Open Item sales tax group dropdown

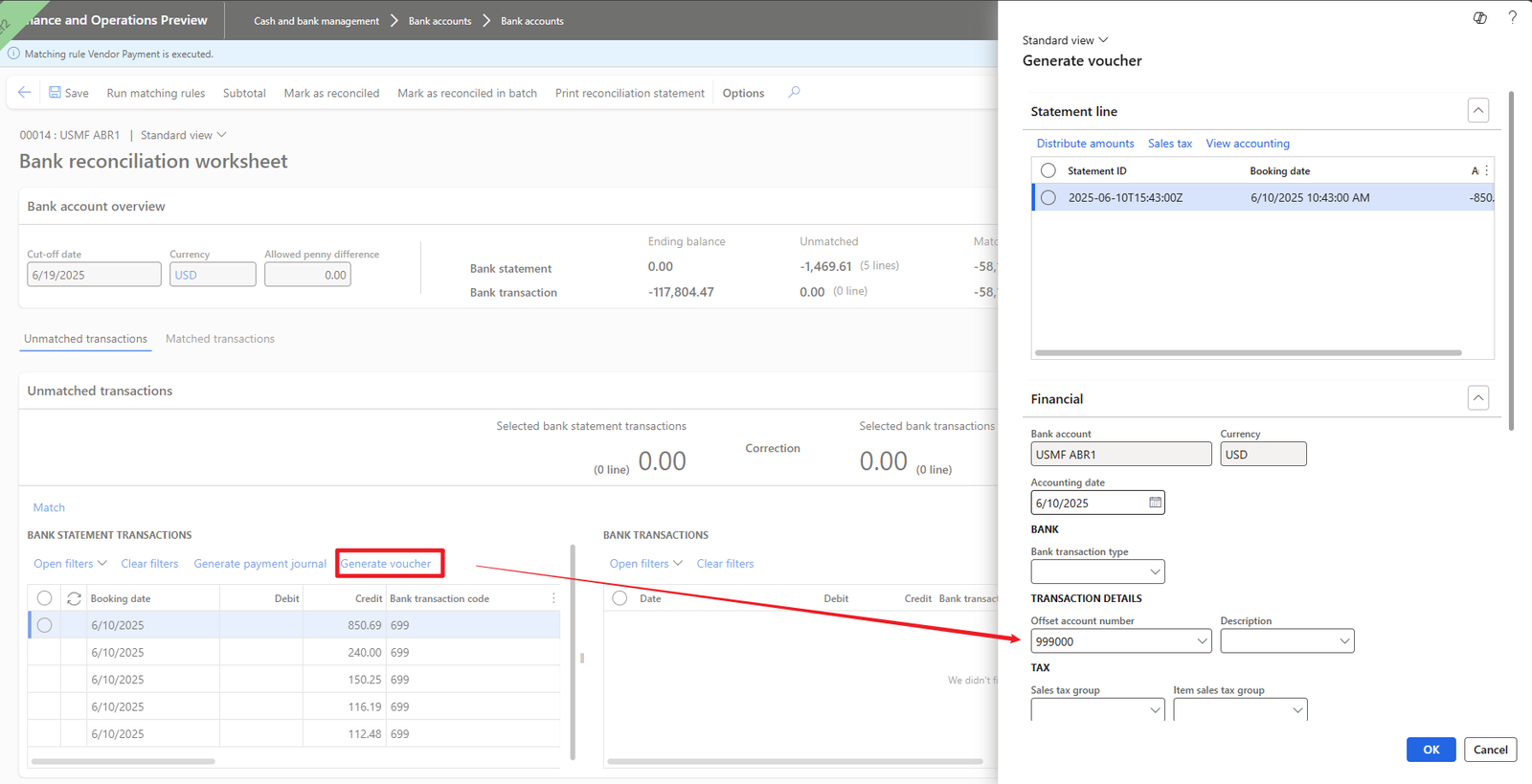[x=1297, y=710]
